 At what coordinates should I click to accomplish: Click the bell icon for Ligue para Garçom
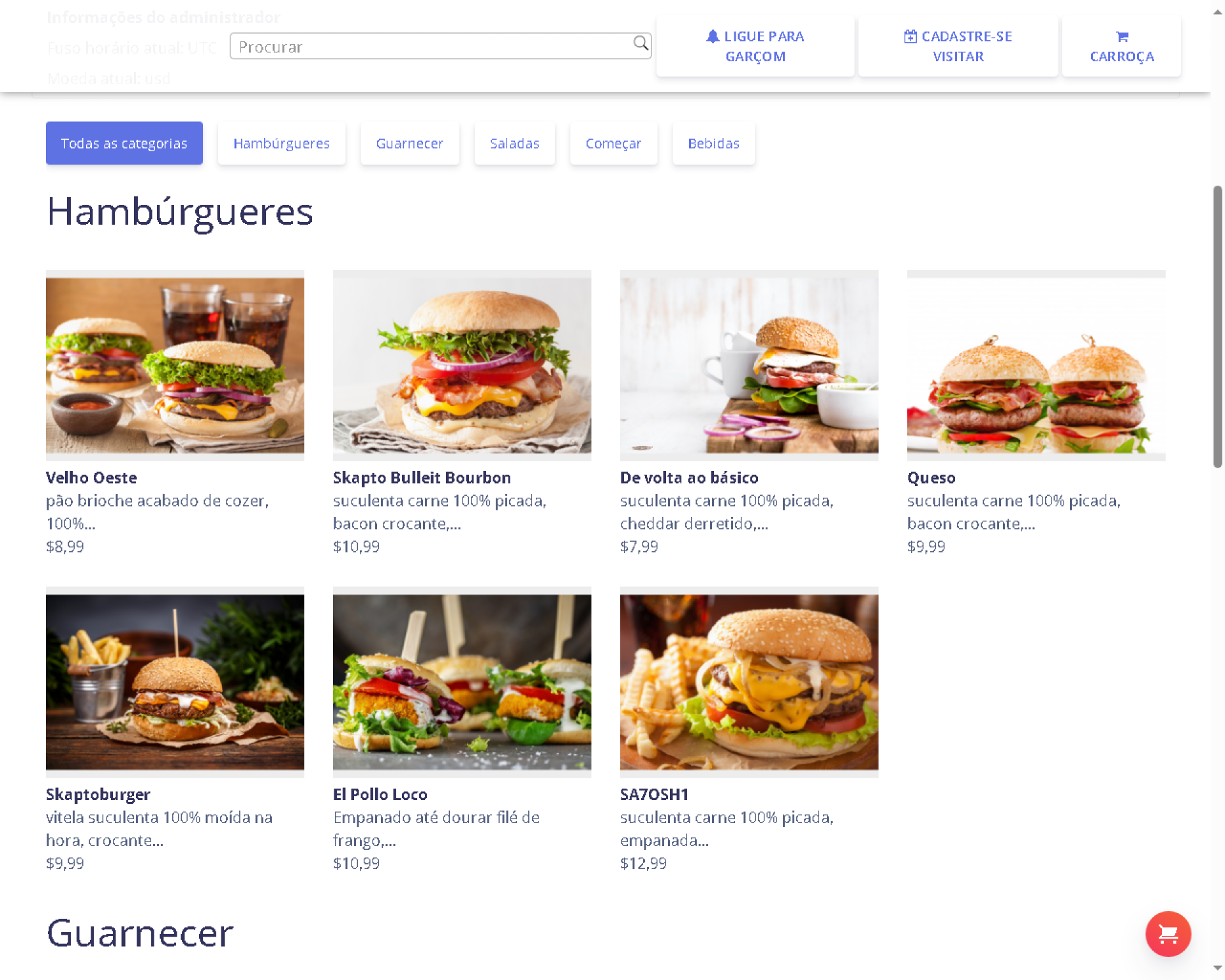pos(713,36)
